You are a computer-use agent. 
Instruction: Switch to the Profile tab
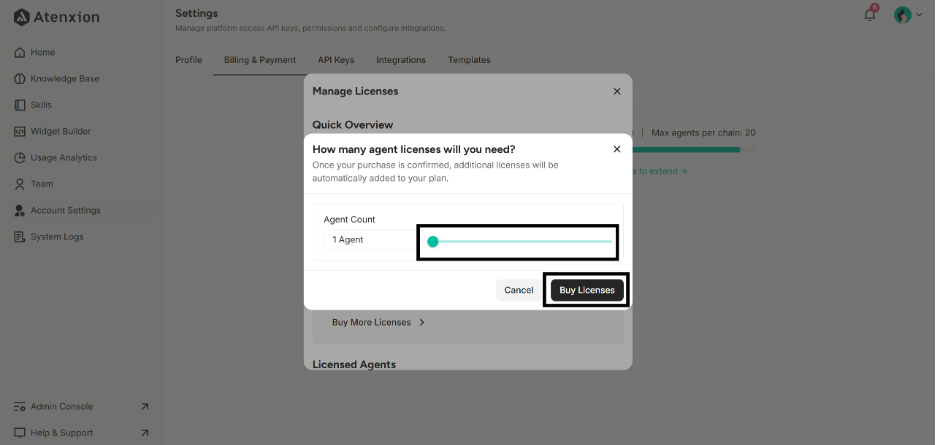click(189, 60)
